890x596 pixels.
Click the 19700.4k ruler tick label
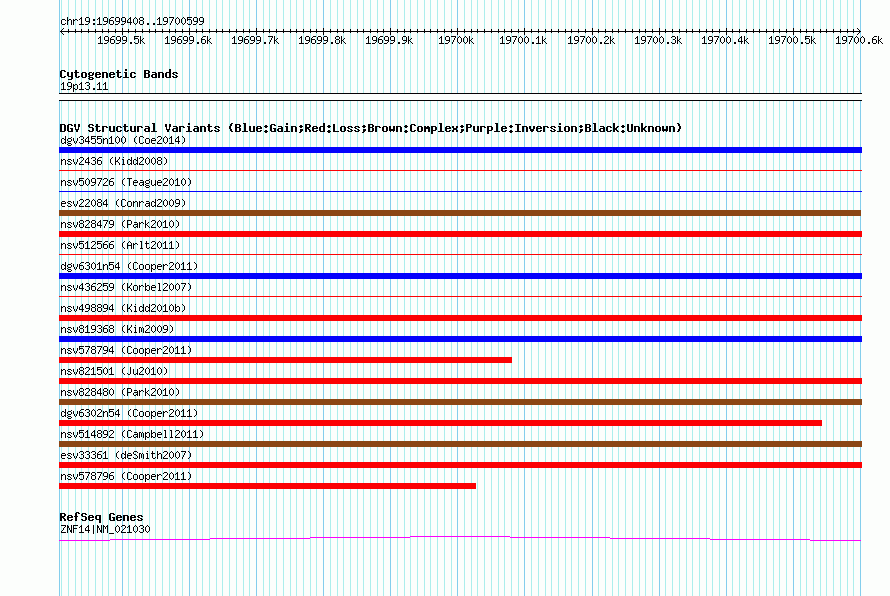tap(725, 40)
